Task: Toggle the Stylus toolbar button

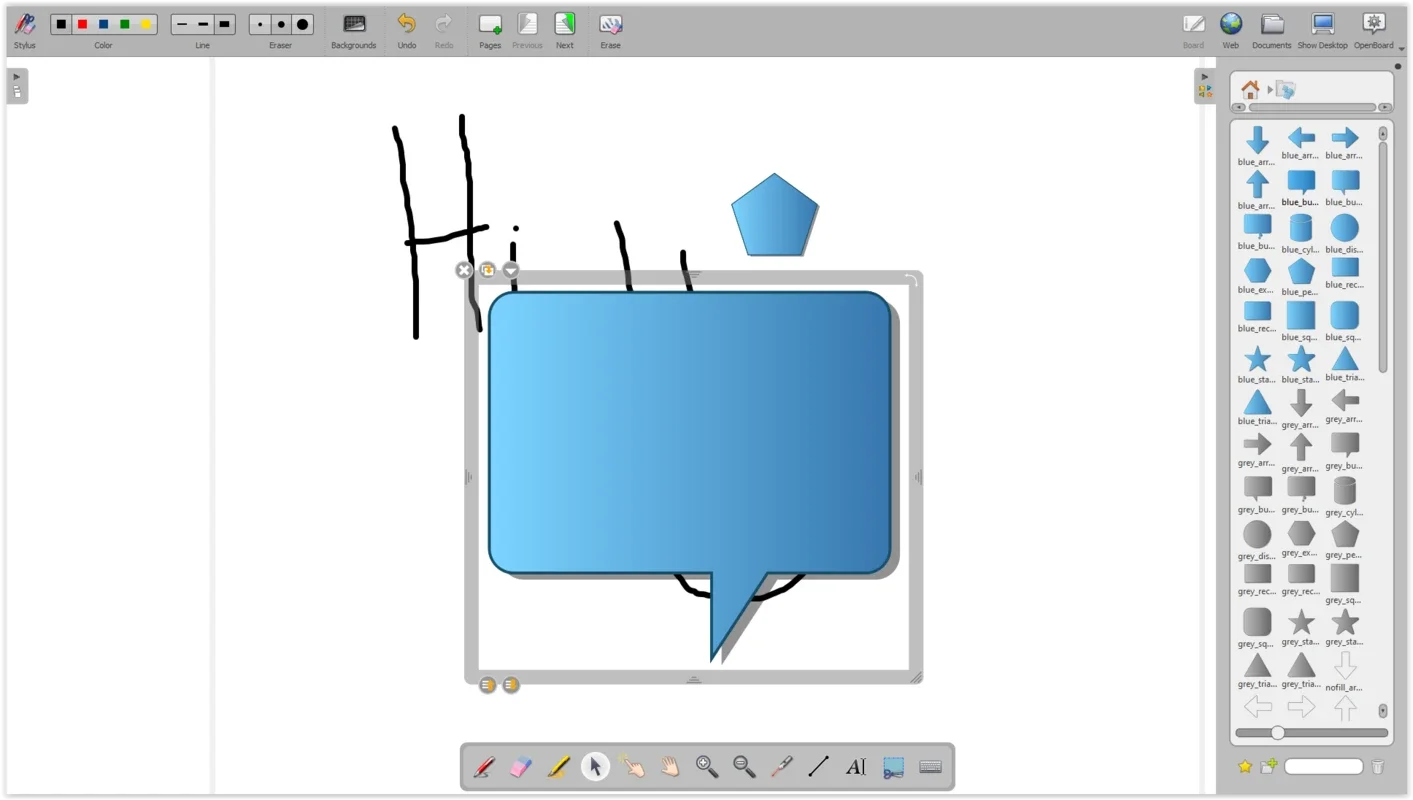Action: 25,29
